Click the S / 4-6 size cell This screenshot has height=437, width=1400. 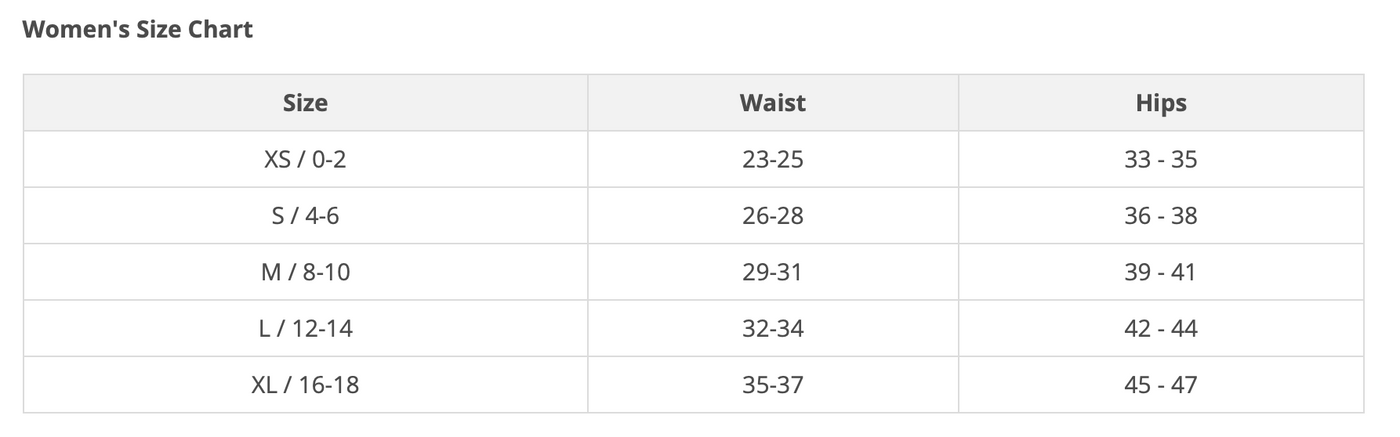(305, 216)
